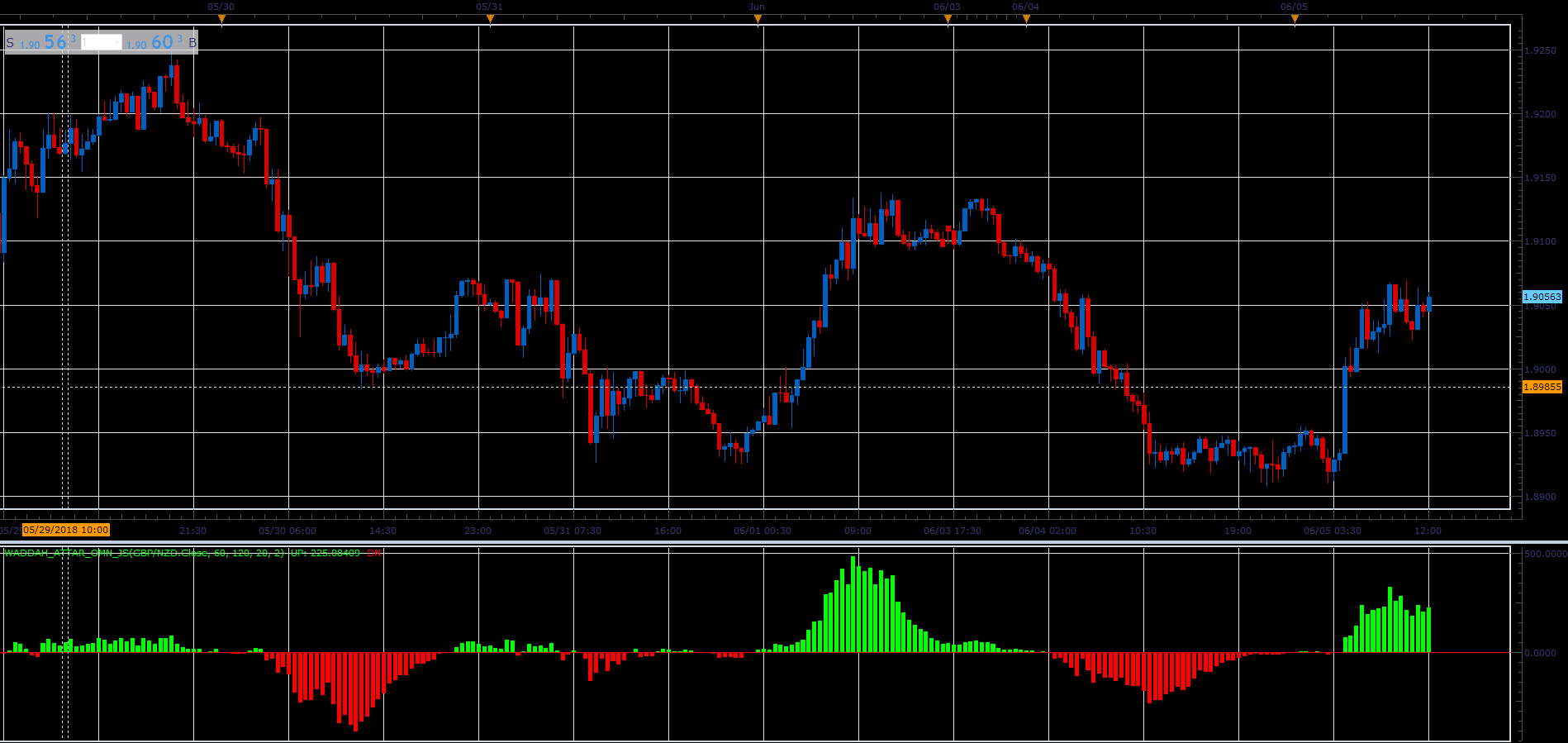Click the Jun month marker triangle
The width and height of the screenshot is (1568, 743).
pos(758,19)
